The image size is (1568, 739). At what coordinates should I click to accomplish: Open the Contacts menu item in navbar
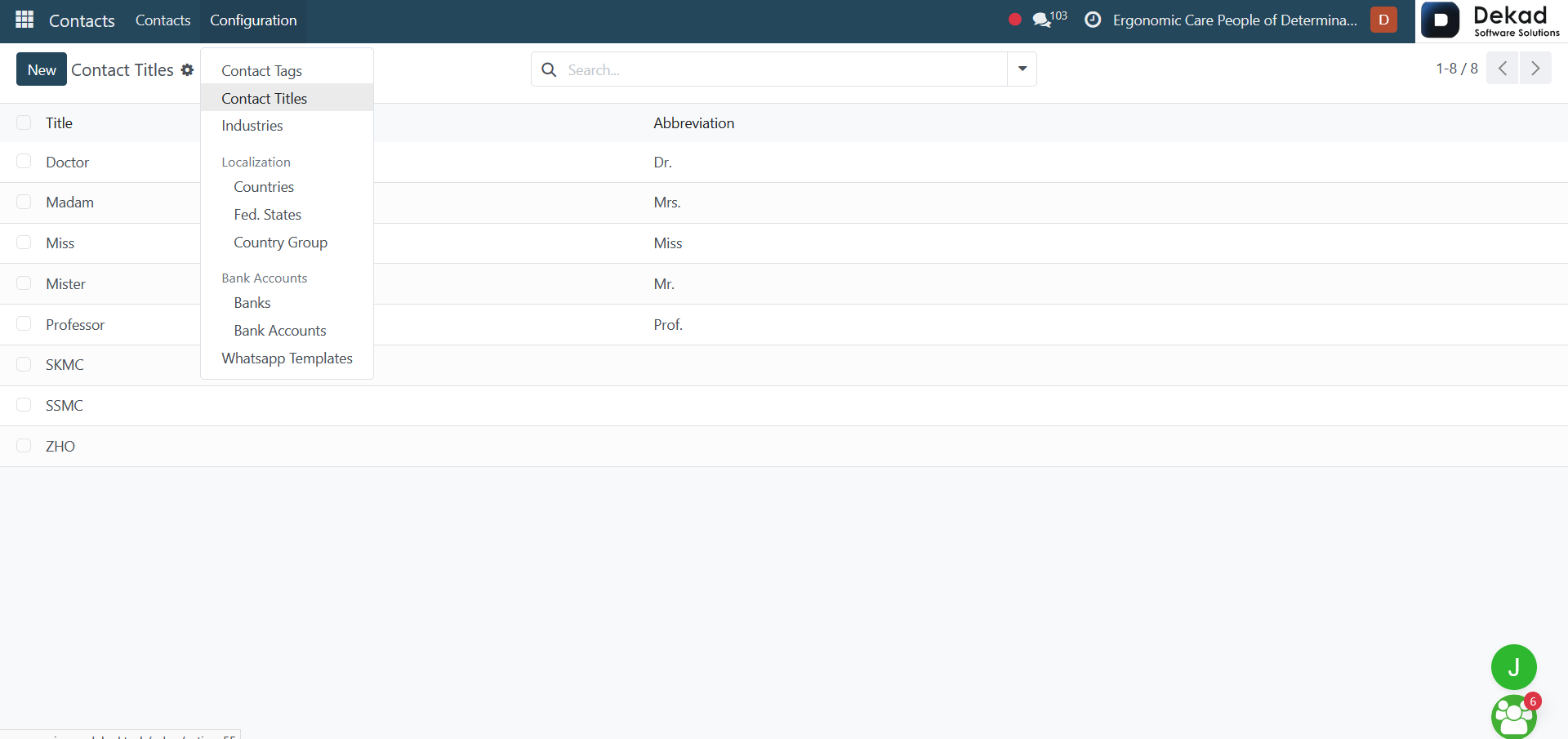coord(163,20)
